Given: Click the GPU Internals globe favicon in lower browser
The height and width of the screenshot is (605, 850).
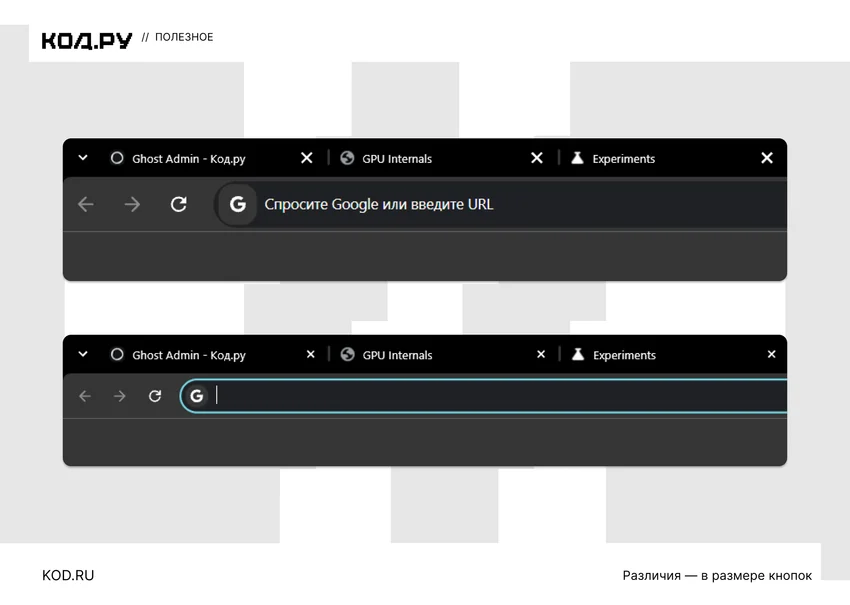Looking at the screenshot, I should [347, 354].
